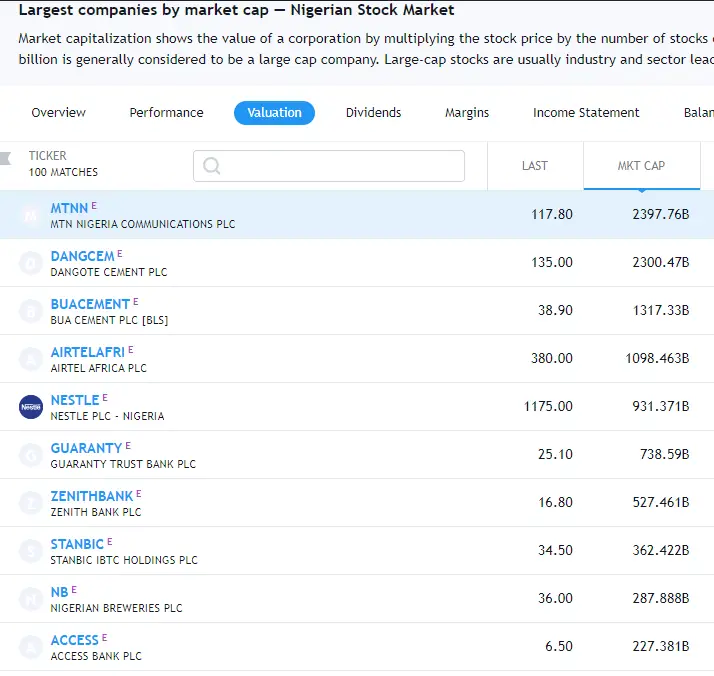Click the TICKER column header
This screenshot has width=714, height=676.
pos(47,156)
